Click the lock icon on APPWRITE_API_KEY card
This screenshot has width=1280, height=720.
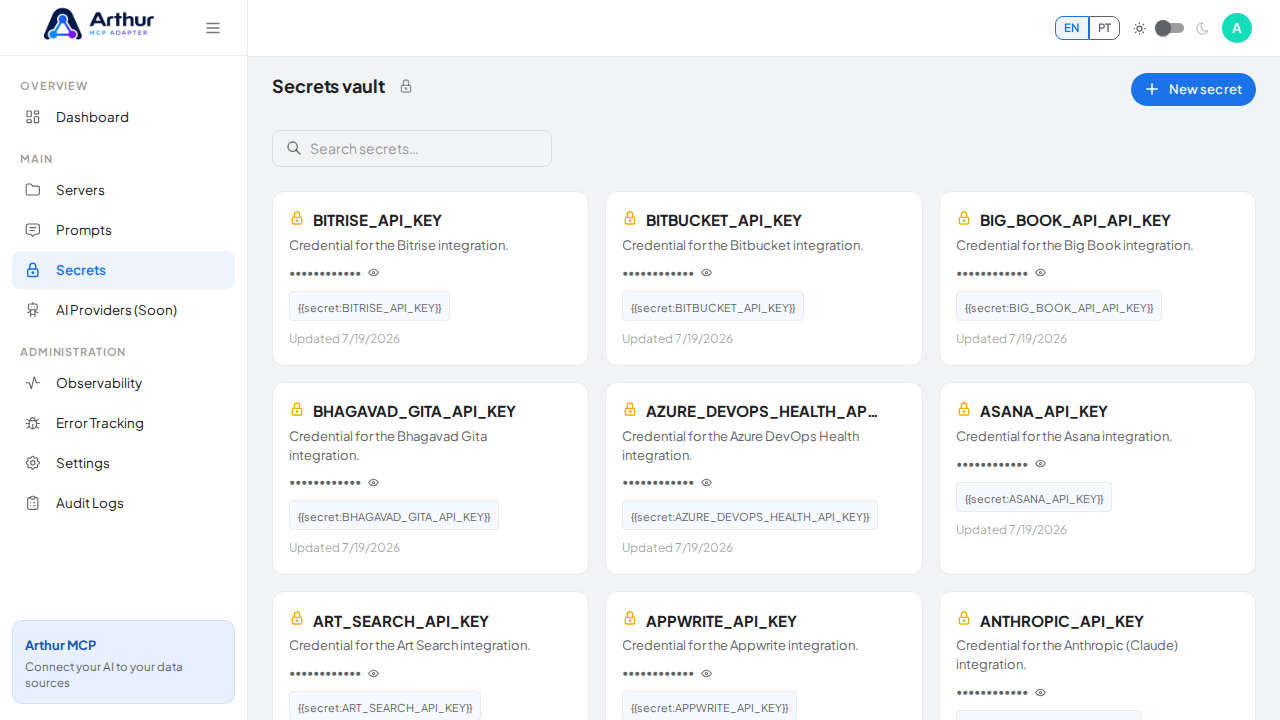pos(630,619)
